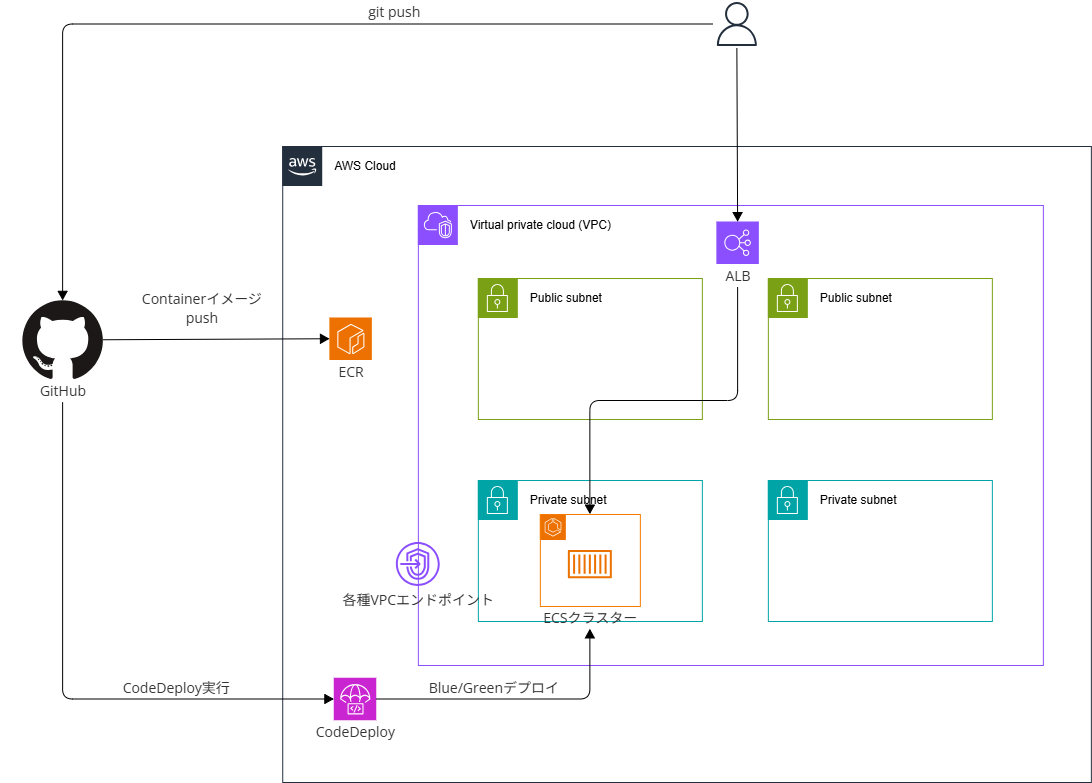The height and width of the screenshot is (783, 1092).
Task: Click the ECS container icon in cluster
Action: (x=590, y=564)
